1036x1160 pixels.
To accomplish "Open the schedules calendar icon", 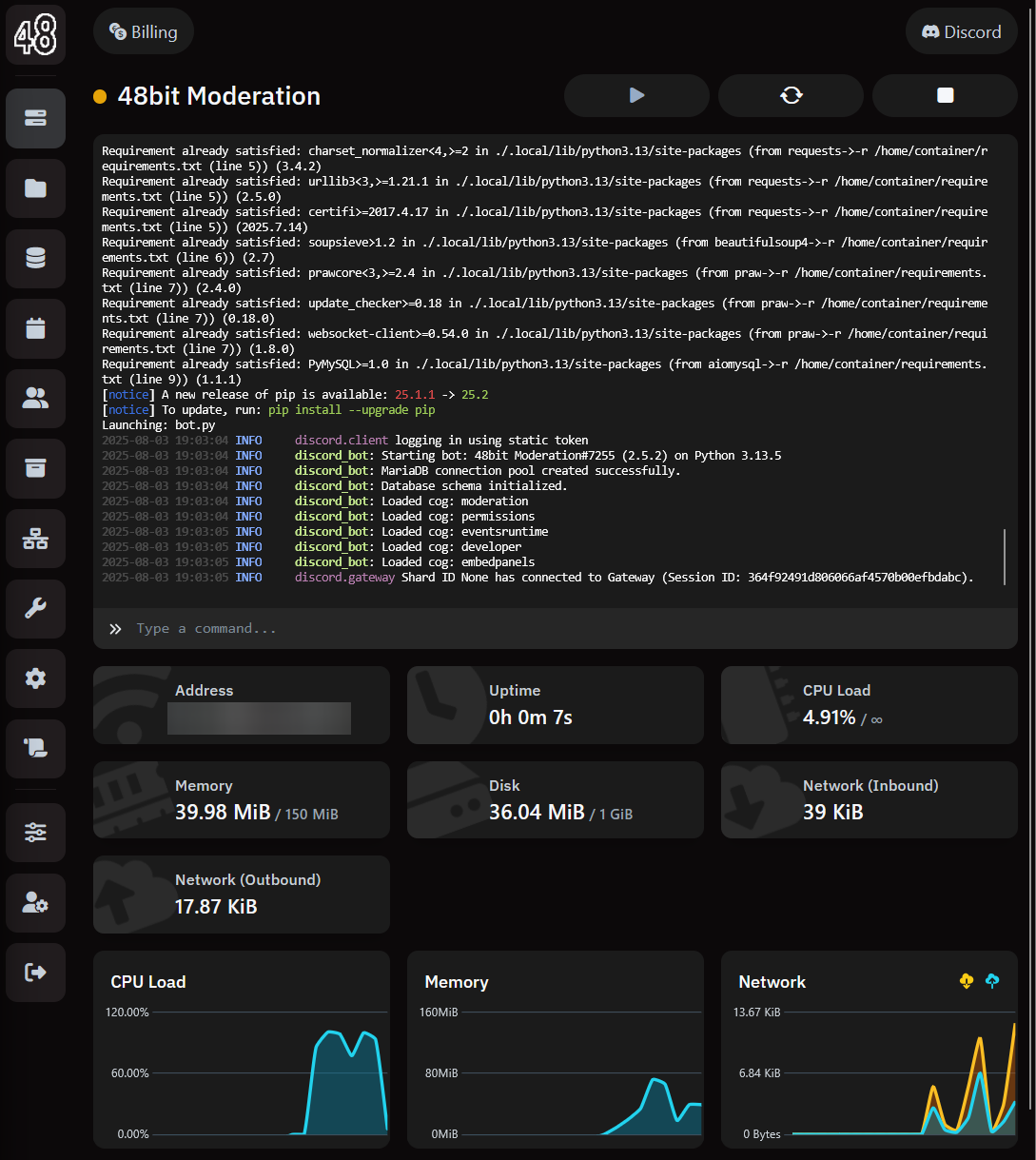I will tap(36, 328).
